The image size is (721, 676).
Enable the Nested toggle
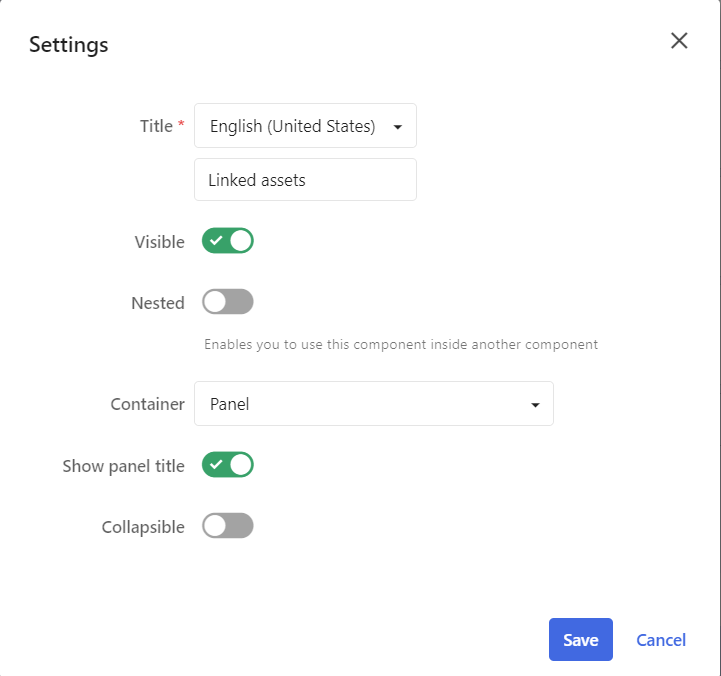(x=228, y=302)
